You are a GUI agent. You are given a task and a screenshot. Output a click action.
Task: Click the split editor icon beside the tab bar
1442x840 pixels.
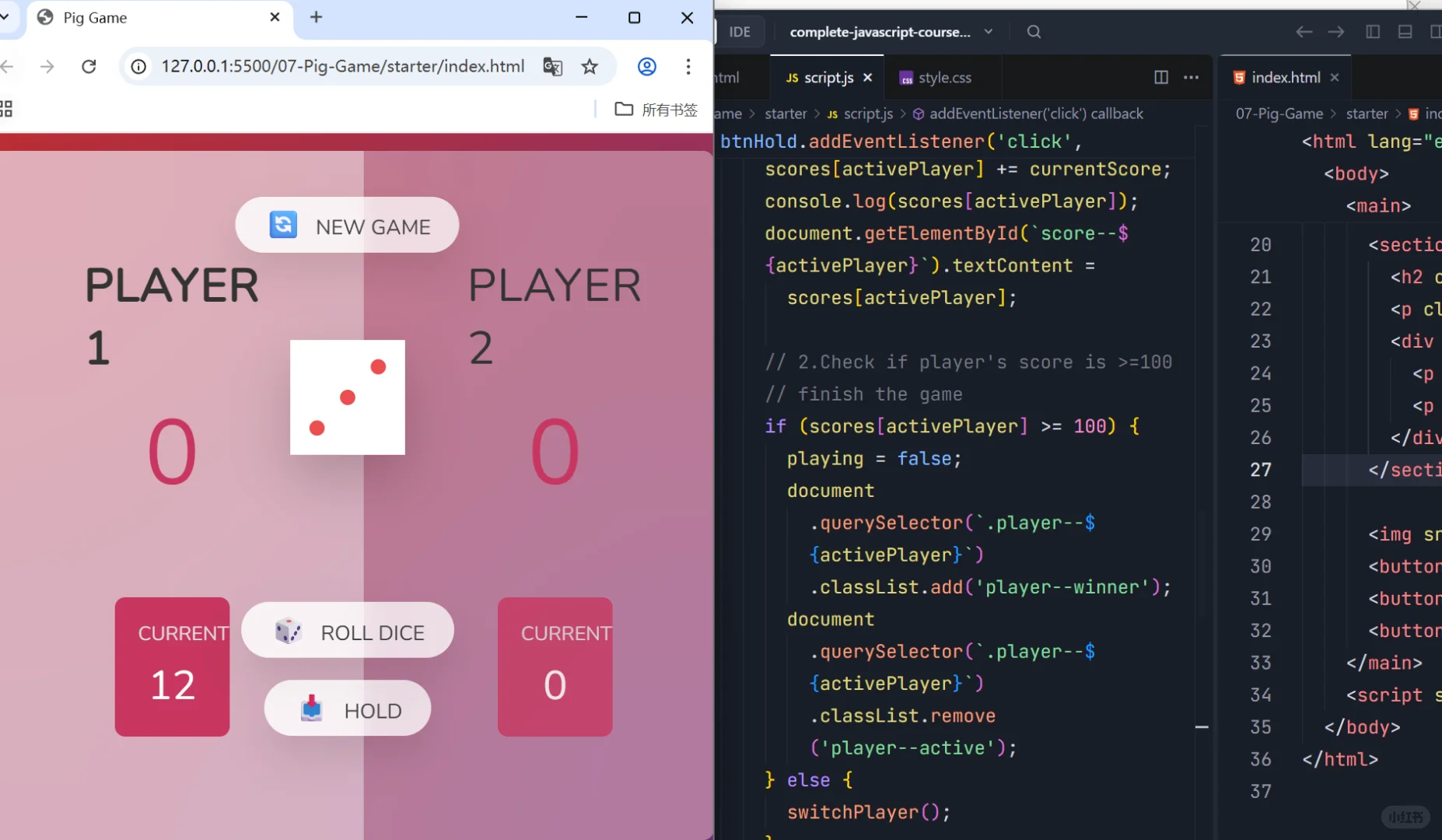point(1160,77)
